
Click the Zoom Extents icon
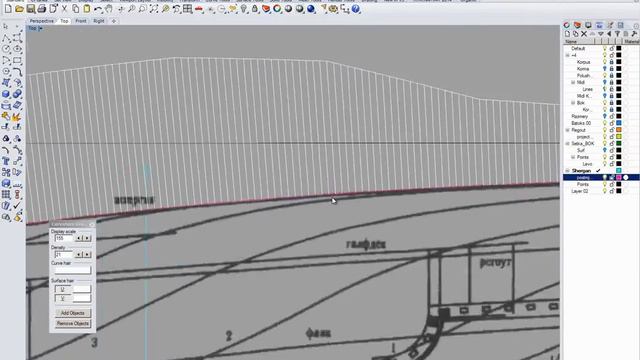pos(154,9)
